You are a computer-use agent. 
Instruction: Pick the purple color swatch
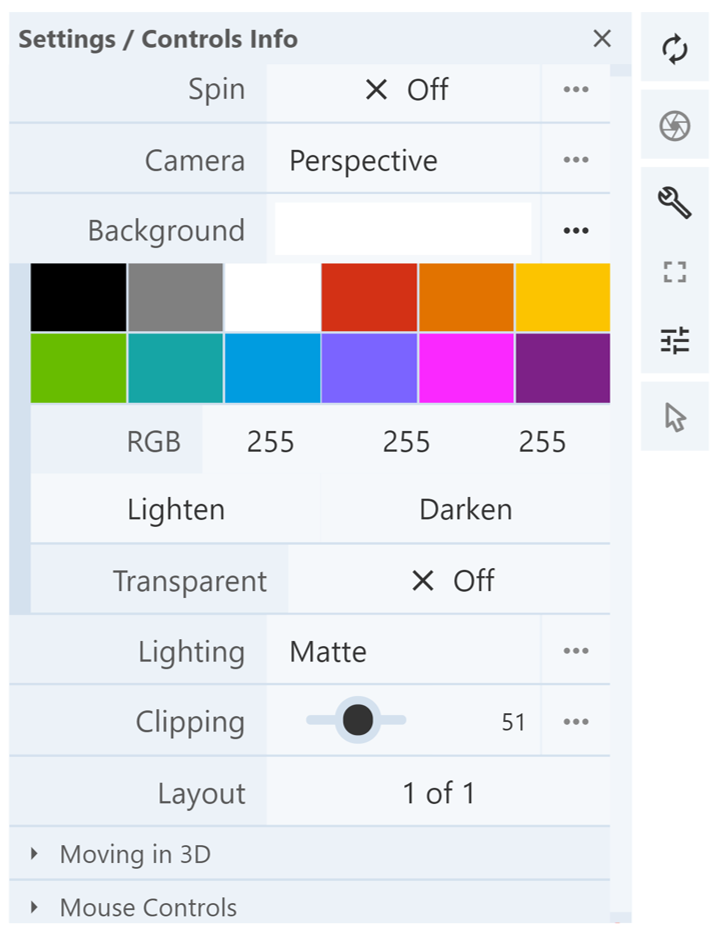562,368
